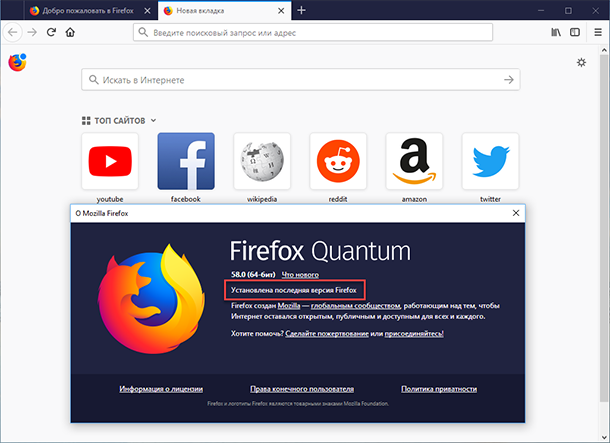This screenshot has width=610, height=443.
Task: Open new tab page settings gear
Action: pyautogui.click(x=581, y=62)
